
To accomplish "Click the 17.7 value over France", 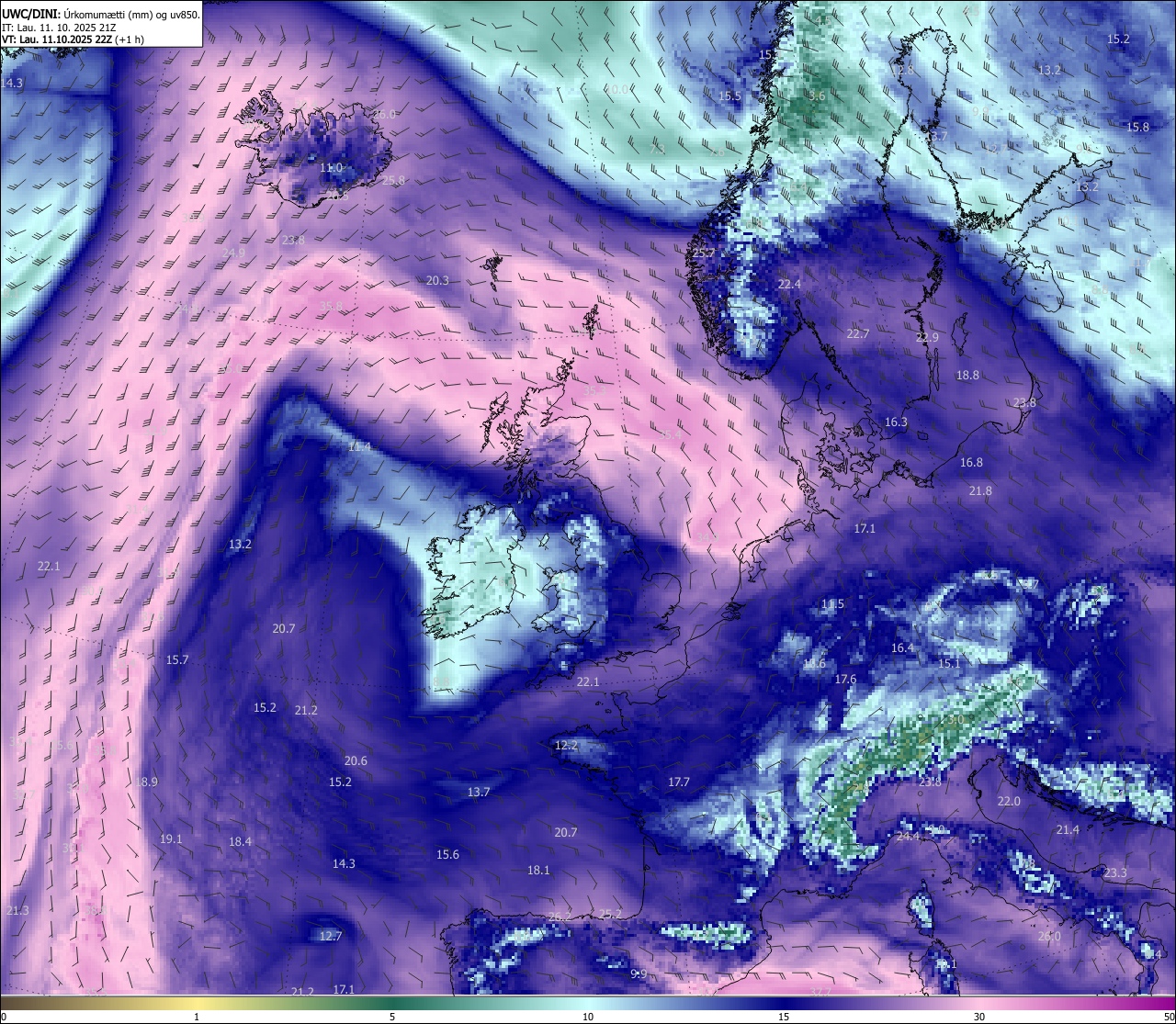I will pos(678,782).
